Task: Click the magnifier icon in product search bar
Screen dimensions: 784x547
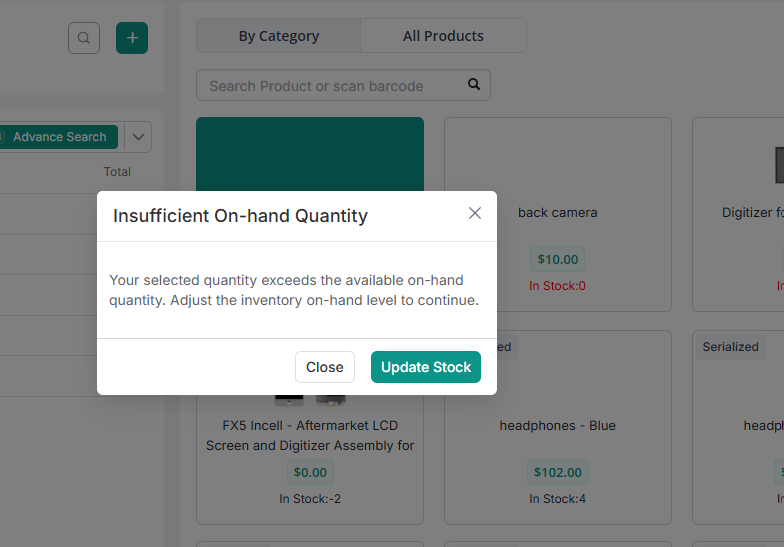Action: (x=474, y=84)
